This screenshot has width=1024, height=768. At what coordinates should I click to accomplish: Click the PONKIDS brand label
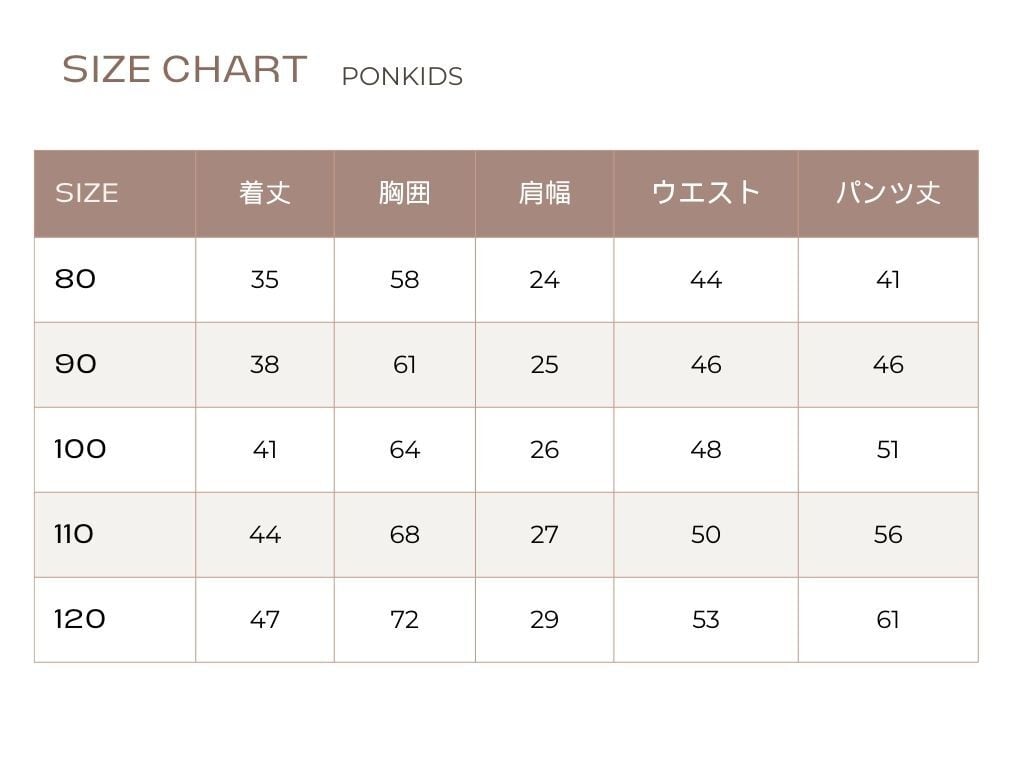click(x=402, y=77)
